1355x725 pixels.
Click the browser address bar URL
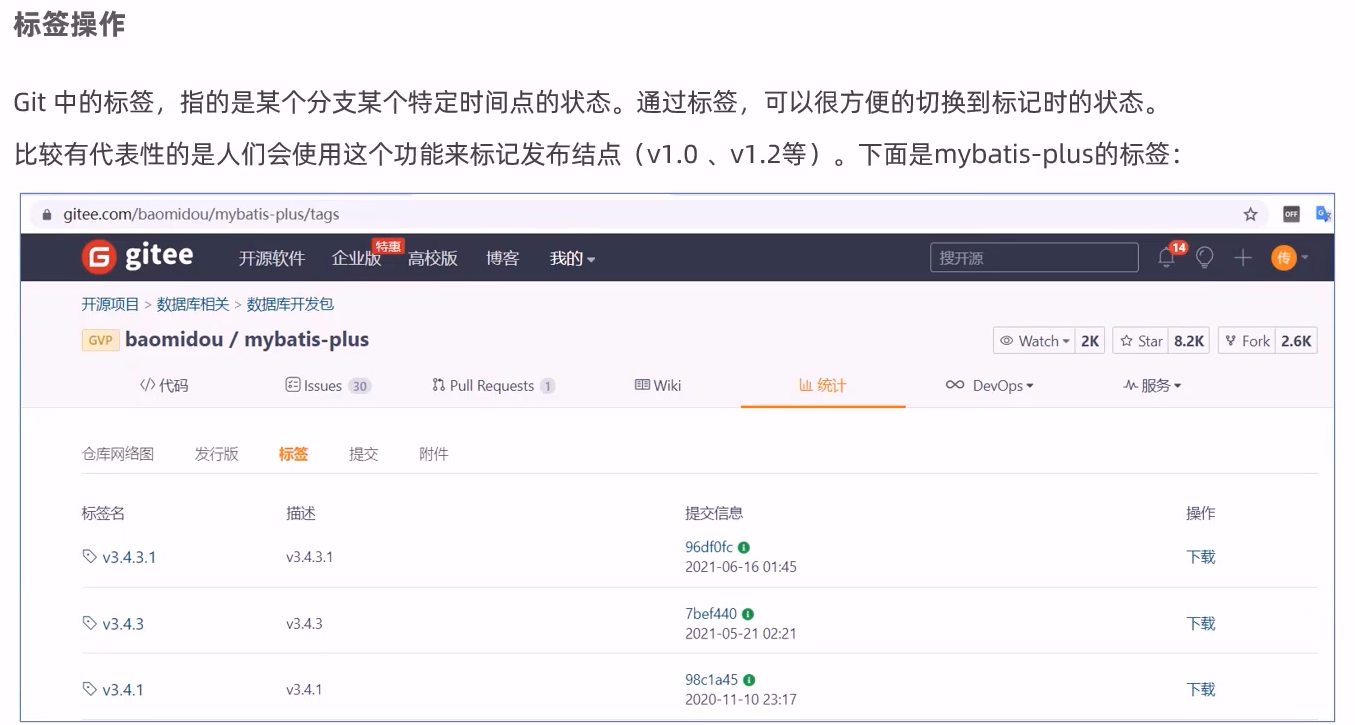(201, 214)
